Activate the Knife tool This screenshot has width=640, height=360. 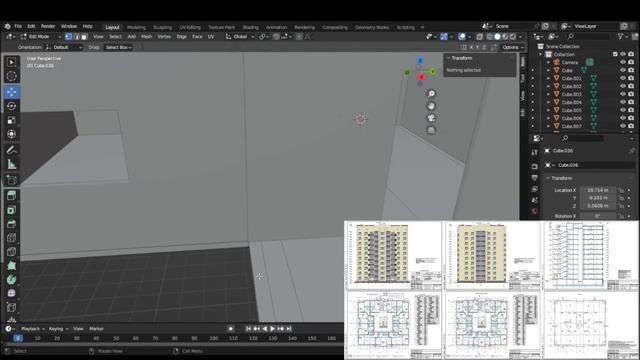11,252
